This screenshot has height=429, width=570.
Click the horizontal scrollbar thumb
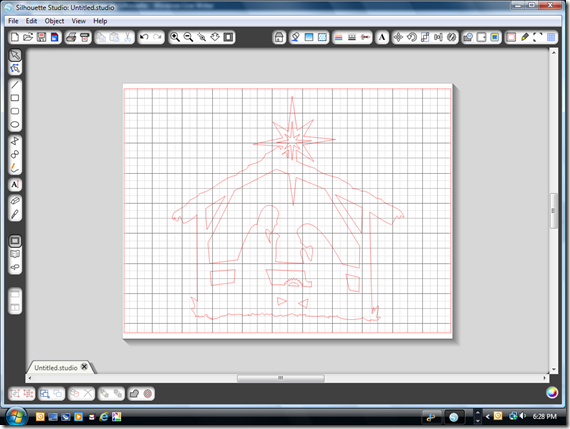click(x=281, y=378)
